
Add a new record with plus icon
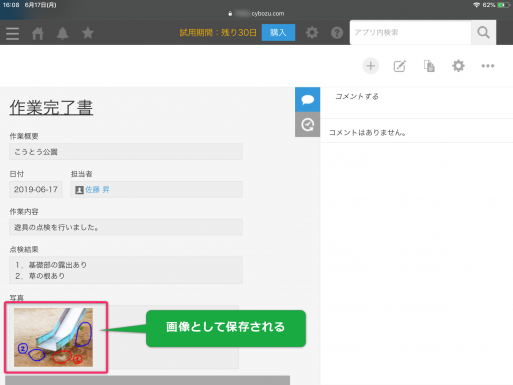(x=371, y=66)
